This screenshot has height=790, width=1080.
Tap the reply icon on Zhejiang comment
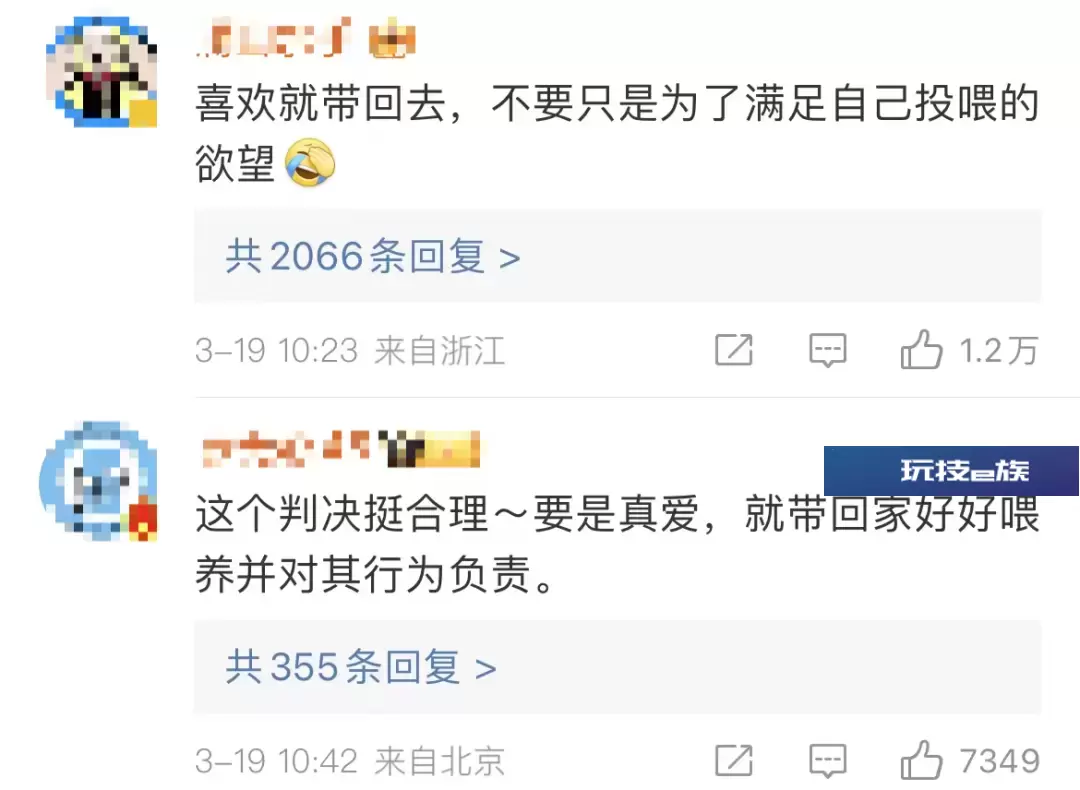(827, 351)
